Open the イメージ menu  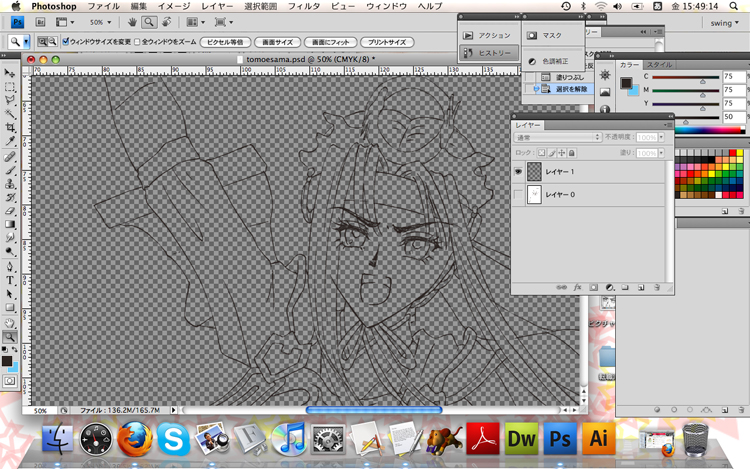pyautogui.click(x=174, y=6)
